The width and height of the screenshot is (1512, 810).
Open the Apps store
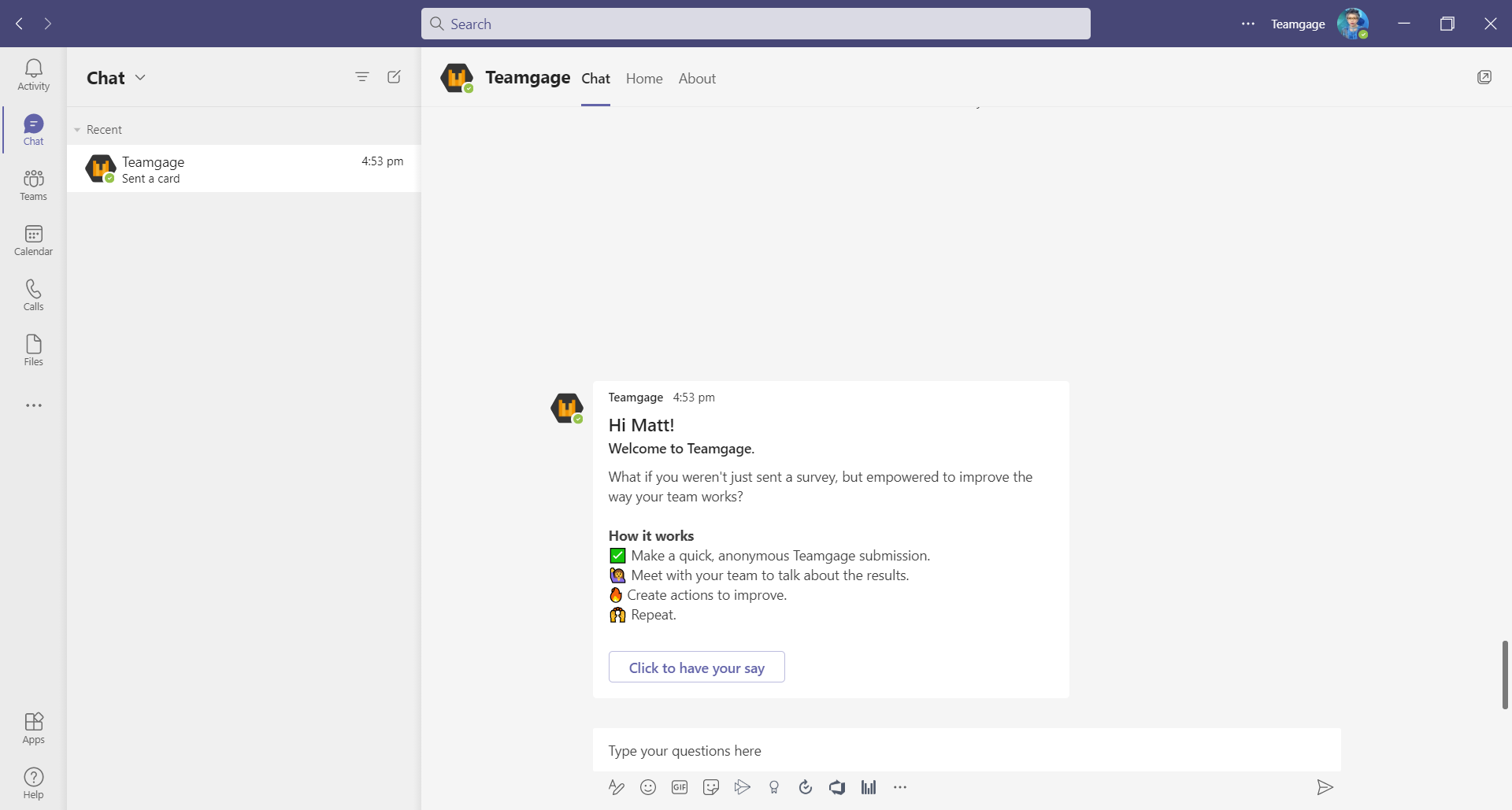click(33, 728)
